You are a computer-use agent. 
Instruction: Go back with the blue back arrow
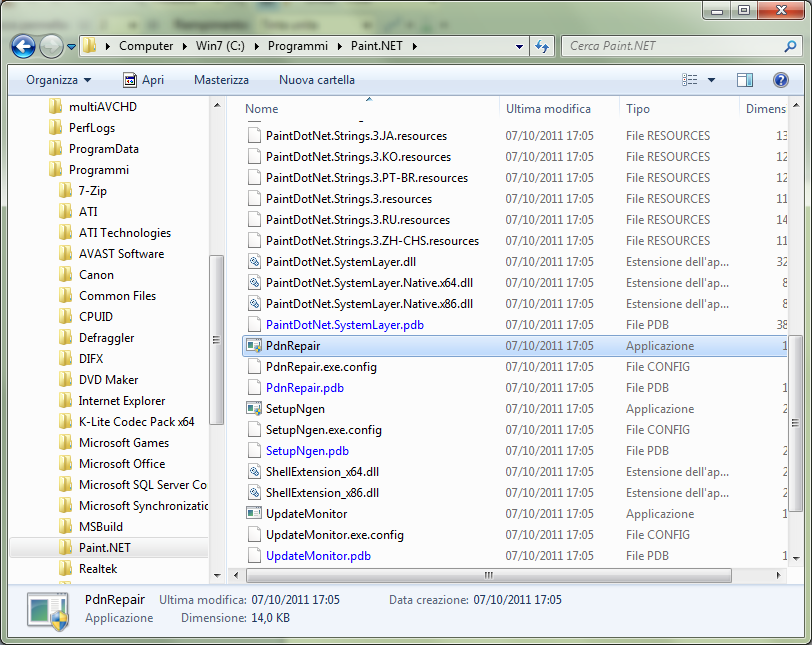23,47
